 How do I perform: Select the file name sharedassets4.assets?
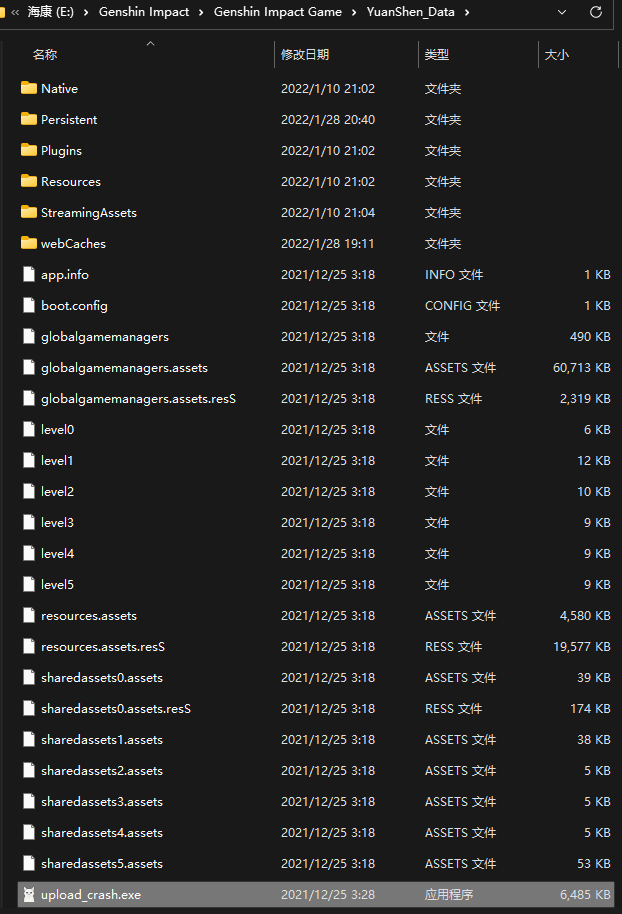pos(102,832)
